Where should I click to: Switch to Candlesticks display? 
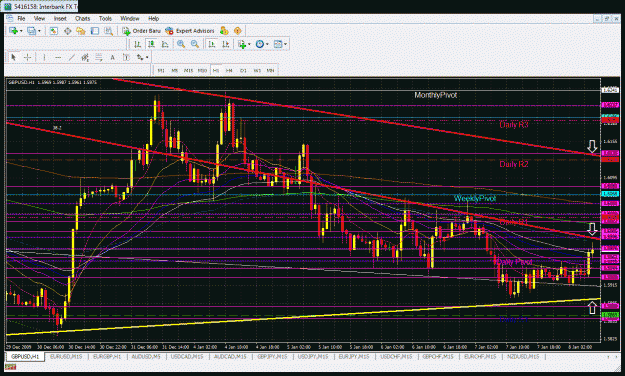[x=151, y=44]
